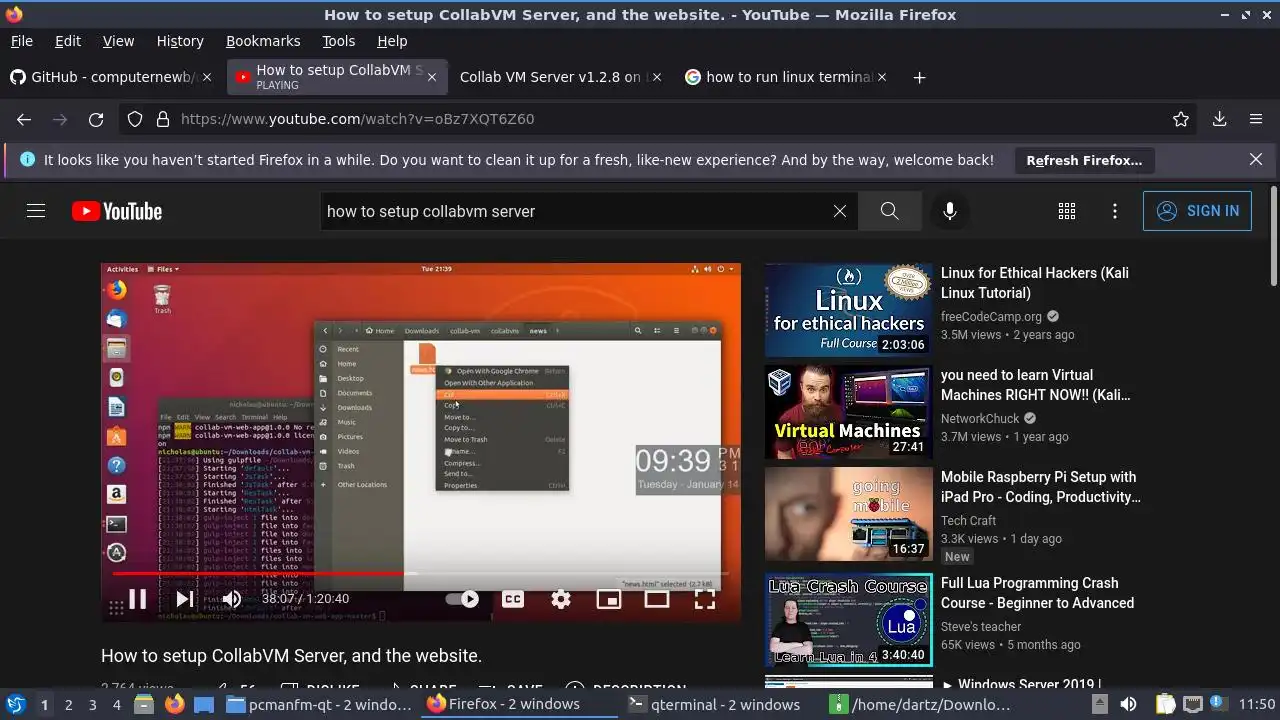This screenshot has width=1280, height=720.
Task: Open the View menu
Action: pos(118,41)
